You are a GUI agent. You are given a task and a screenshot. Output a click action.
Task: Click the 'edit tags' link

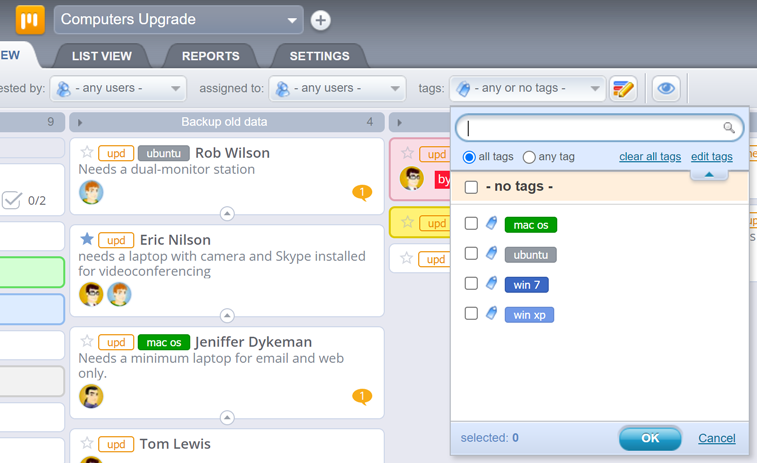coord(712,156)
